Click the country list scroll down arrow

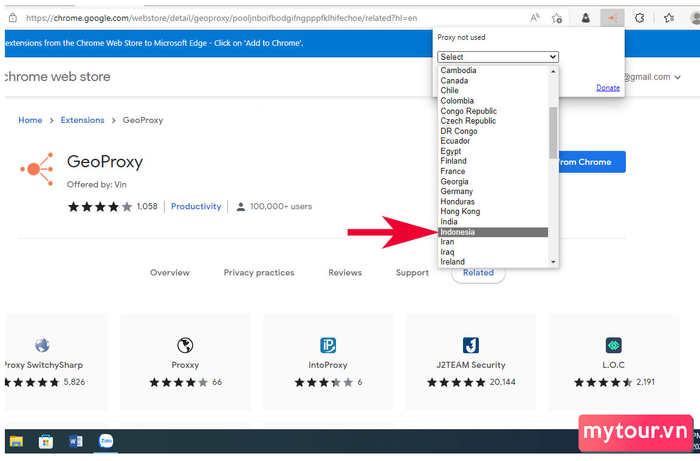(x=553, y=262)
